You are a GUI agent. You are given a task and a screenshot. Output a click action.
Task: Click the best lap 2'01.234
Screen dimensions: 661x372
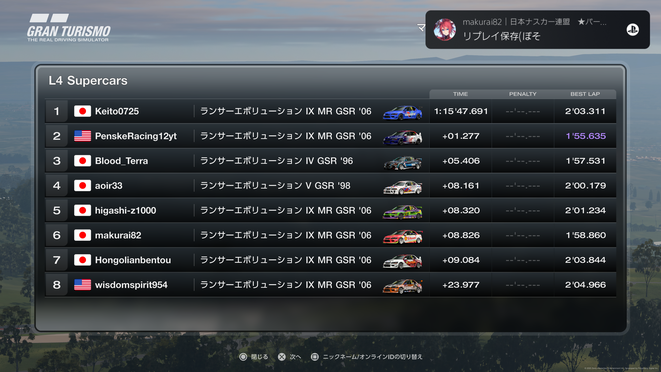586,210
